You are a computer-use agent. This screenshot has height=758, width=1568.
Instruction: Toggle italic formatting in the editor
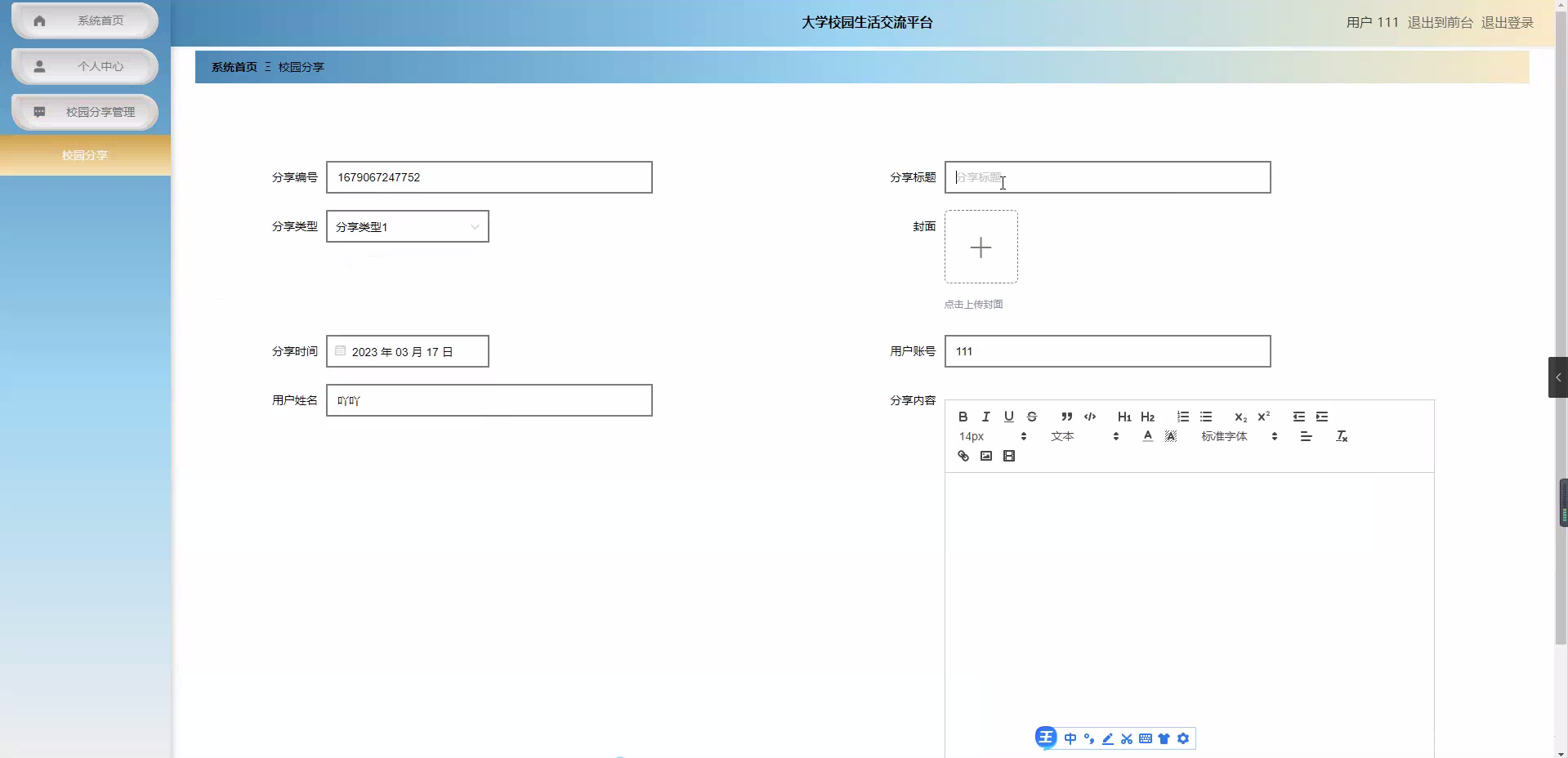(985, 417)
